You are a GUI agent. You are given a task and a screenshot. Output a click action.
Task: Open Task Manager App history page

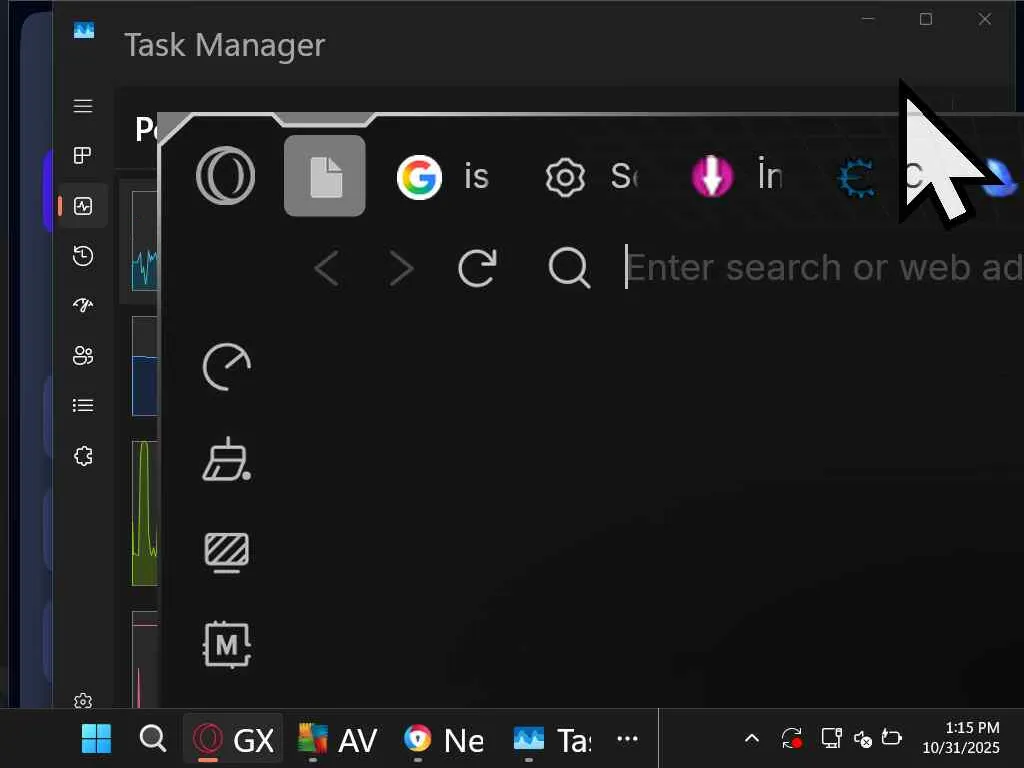pos(83,256)
